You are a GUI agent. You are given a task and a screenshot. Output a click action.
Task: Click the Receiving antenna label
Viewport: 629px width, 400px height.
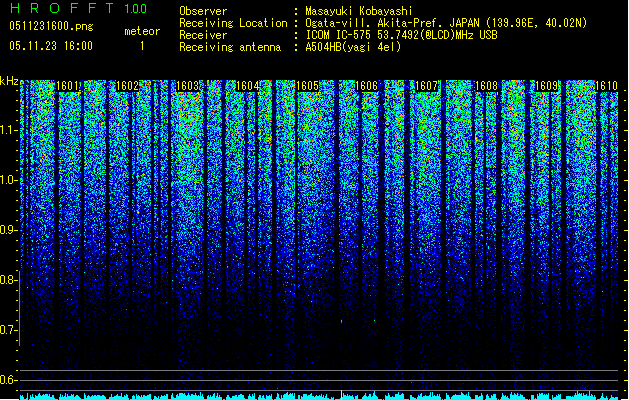230,47
